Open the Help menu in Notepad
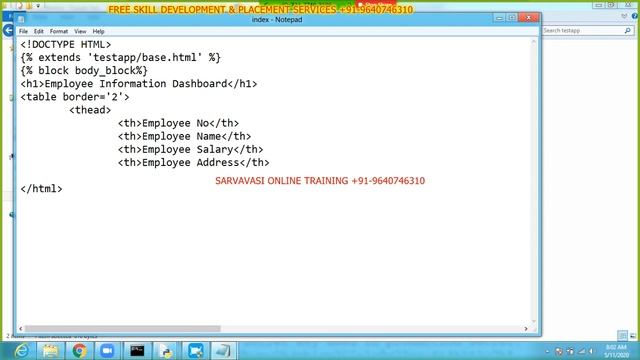This screenshot has height=360, width=640. 98,31
